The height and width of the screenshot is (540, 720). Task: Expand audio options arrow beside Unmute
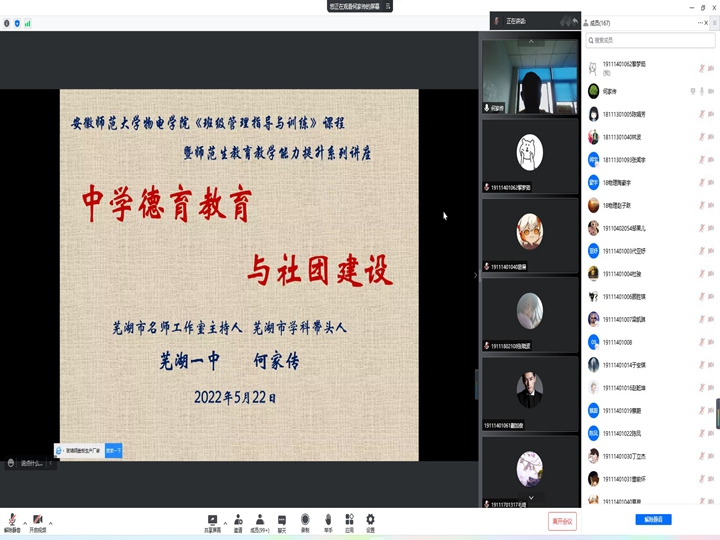[25, 522]
